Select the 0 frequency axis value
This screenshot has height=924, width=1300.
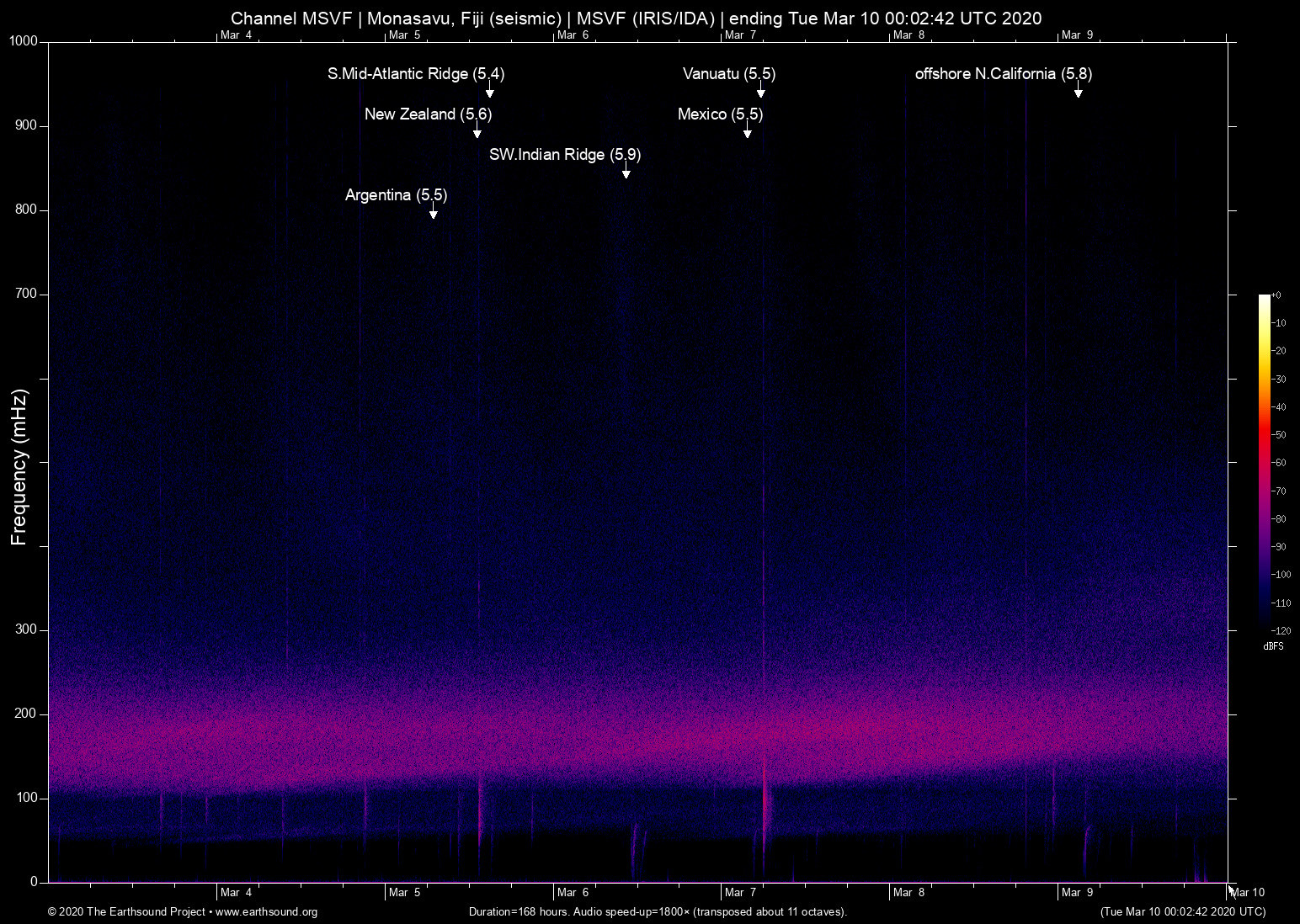(x=35, y=882)
